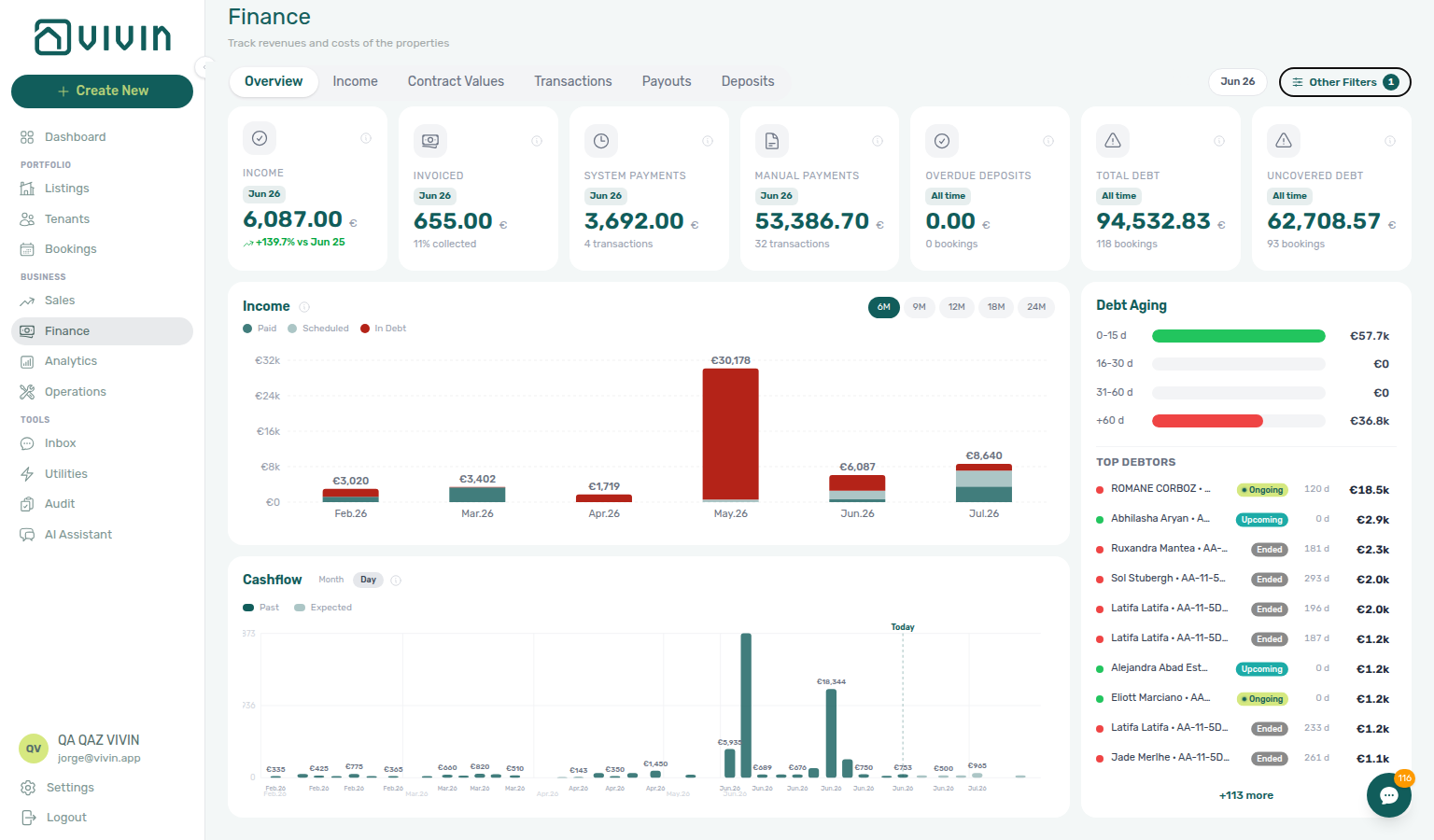
Task: Open the Dashboard sidebar icon
Action: pyautogui.click(x=27, y=137)
